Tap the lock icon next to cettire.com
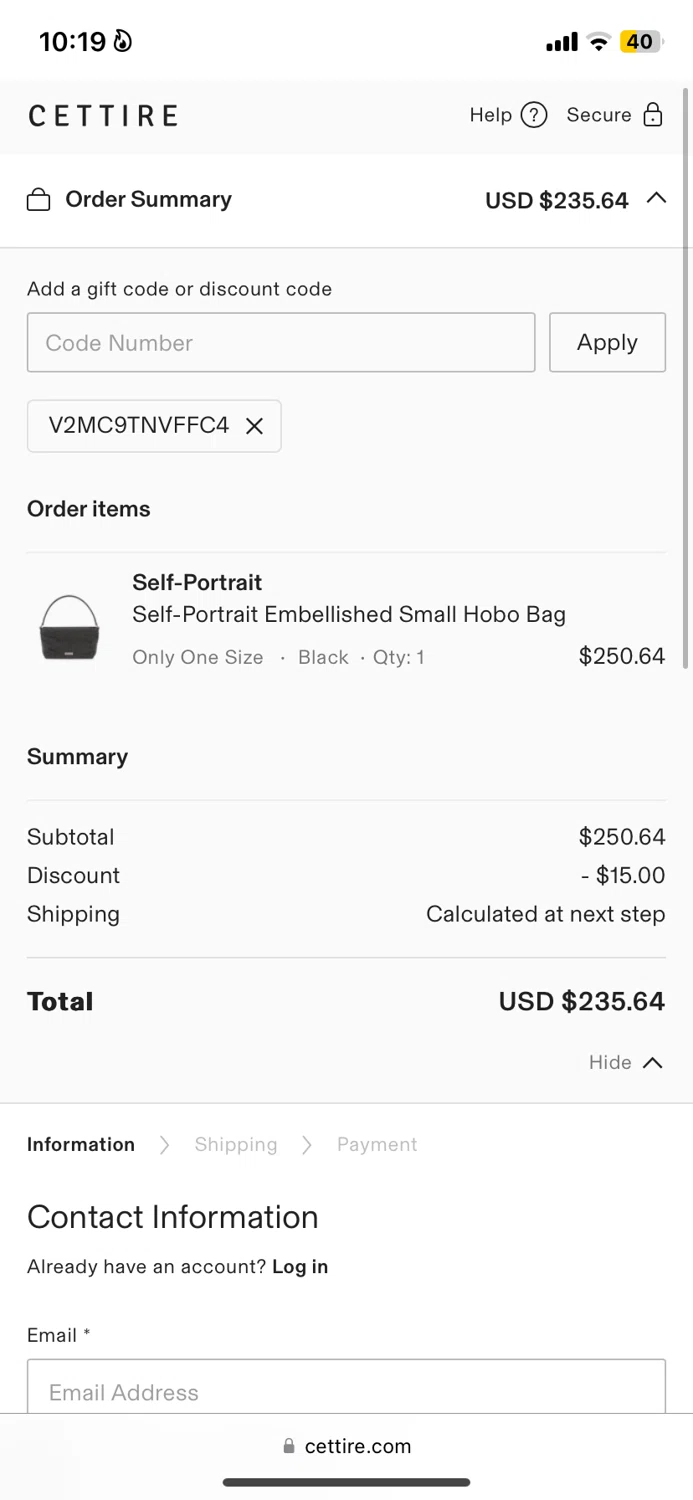This screenshot has height=1500, width=693. (x=289, y=1446)
